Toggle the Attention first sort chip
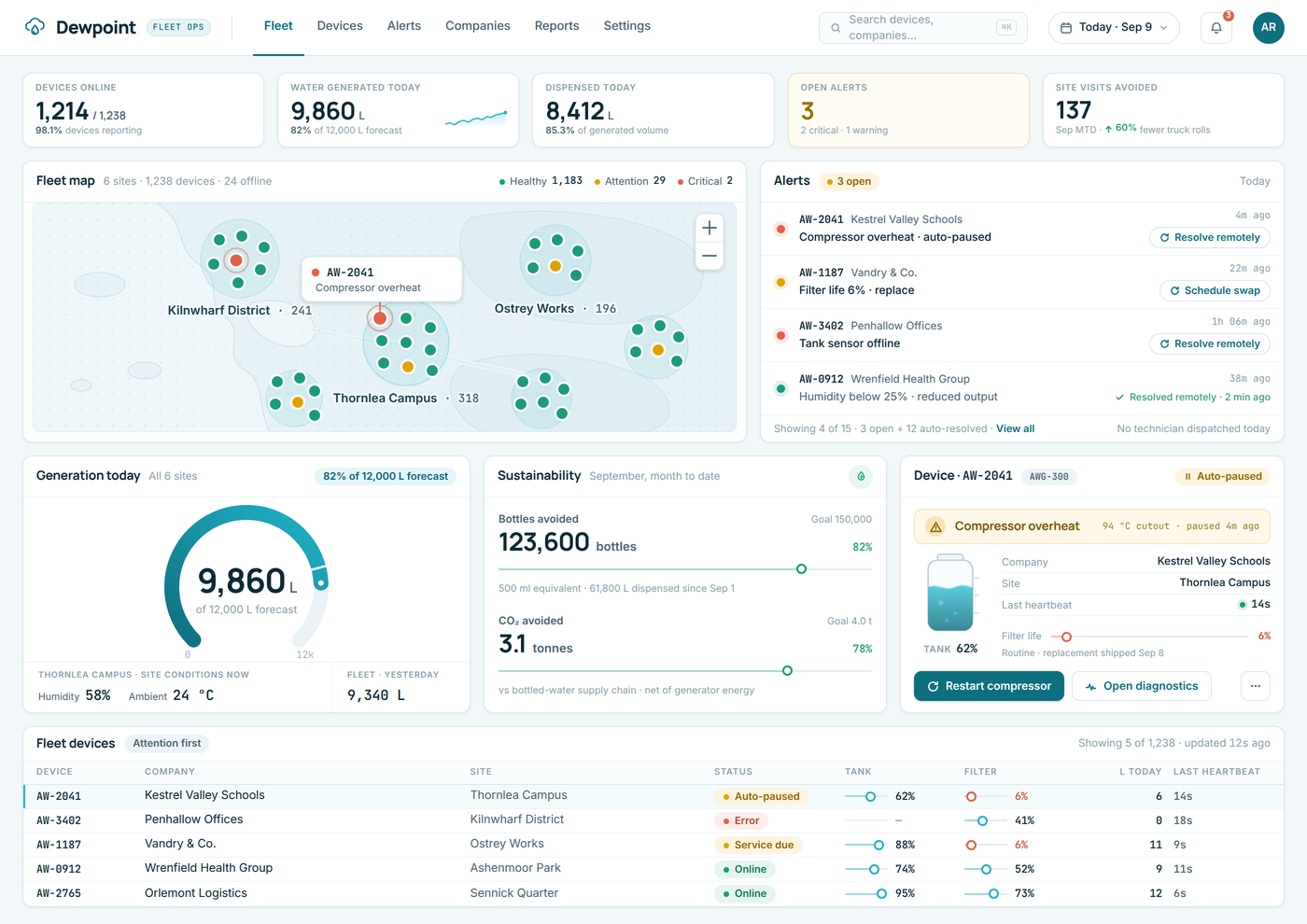The image size is (1307, 924). coord(167,744)
